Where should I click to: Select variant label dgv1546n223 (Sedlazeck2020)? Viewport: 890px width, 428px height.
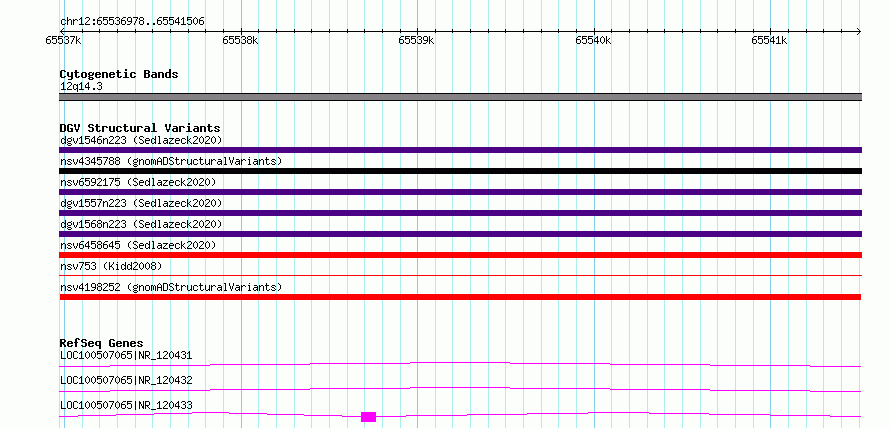click(x=141, y=140)
